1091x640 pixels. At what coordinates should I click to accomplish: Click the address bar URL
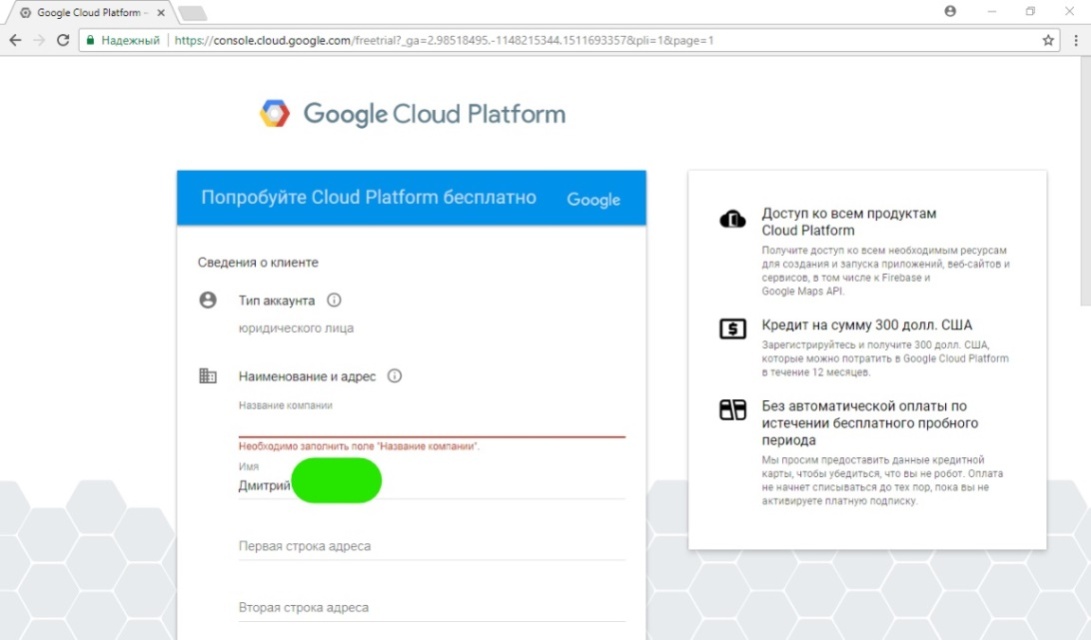[x=444, y=40]
